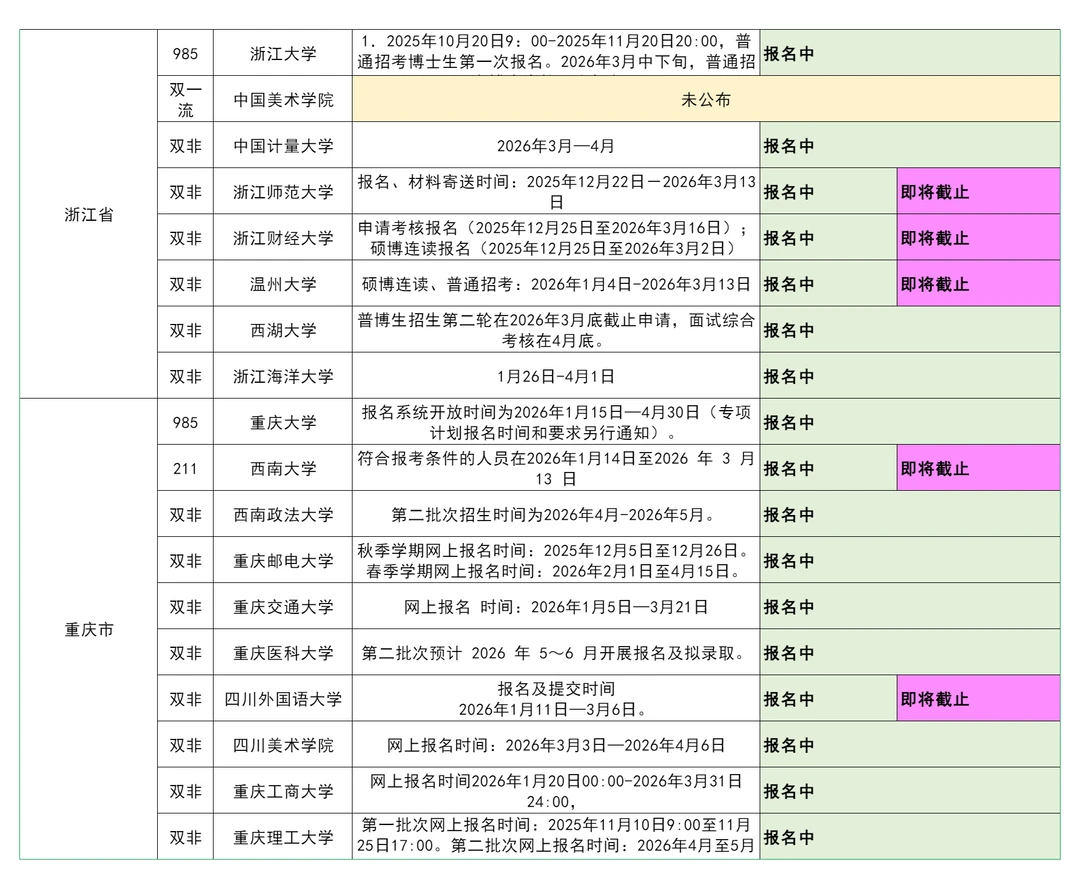Click the 浙江海洋大学 cell
Image resolution: width=1080 pixels, height=879 pixels.
pyautogui.click(x=282, y=376)
